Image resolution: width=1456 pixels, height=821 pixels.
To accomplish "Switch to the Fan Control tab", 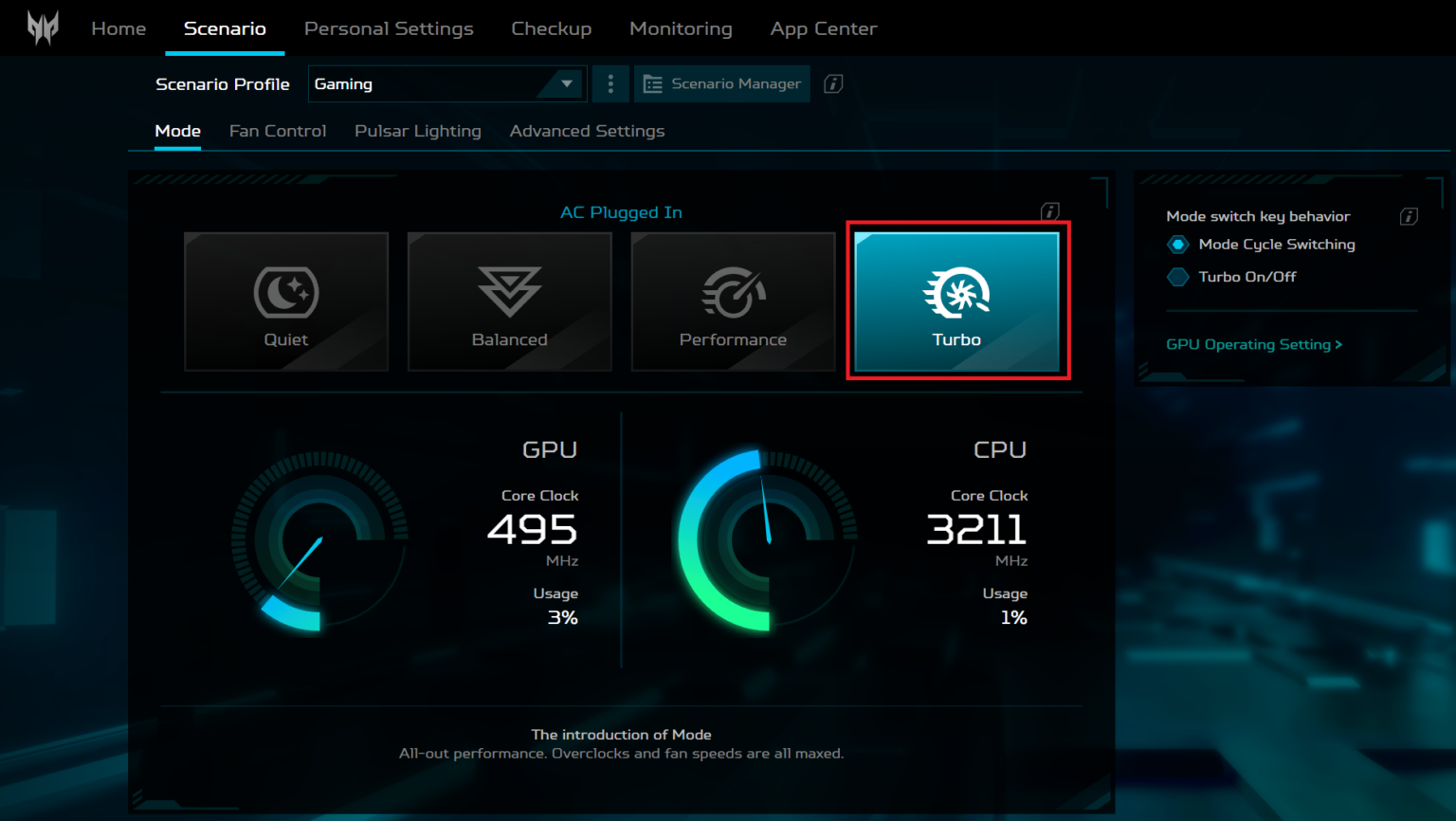I will (277, 131).
